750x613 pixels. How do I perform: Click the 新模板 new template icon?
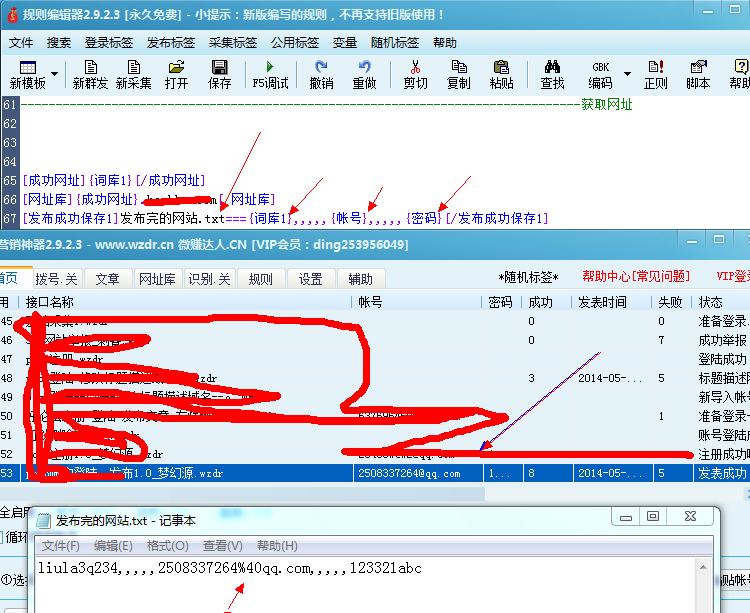coord(28,75)
